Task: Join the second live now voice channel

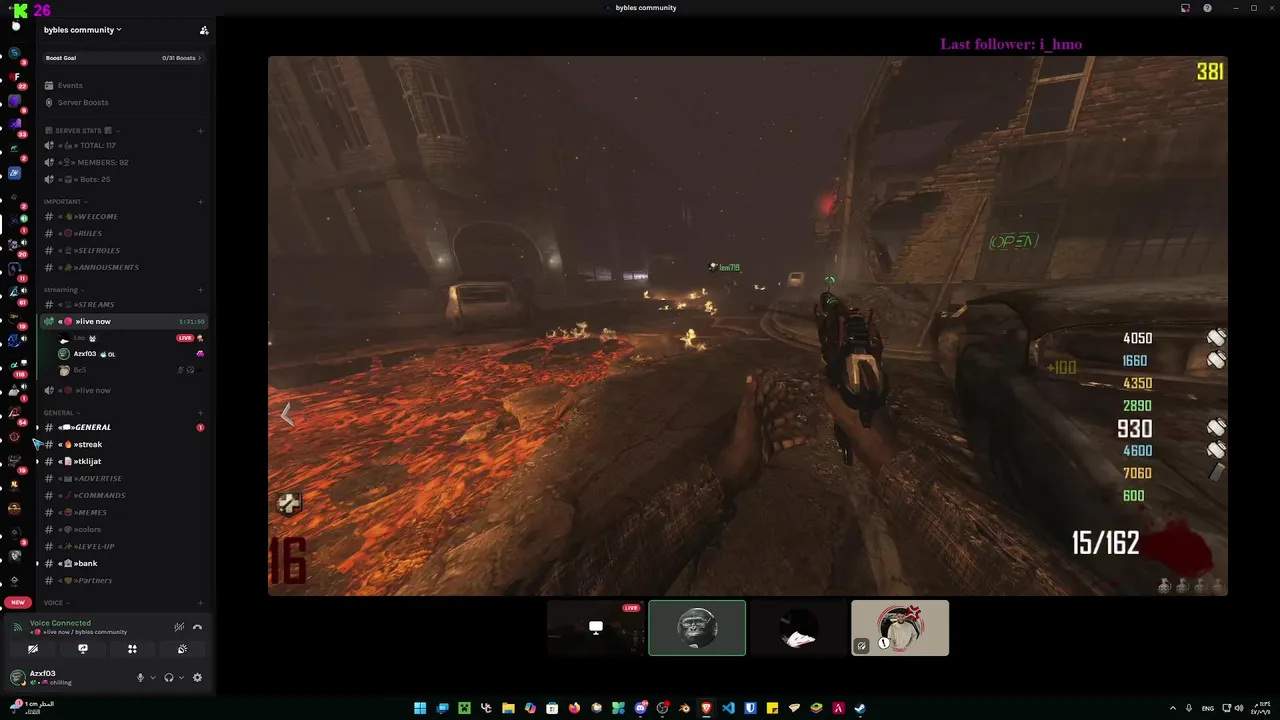Action: (x=124, y=390)
